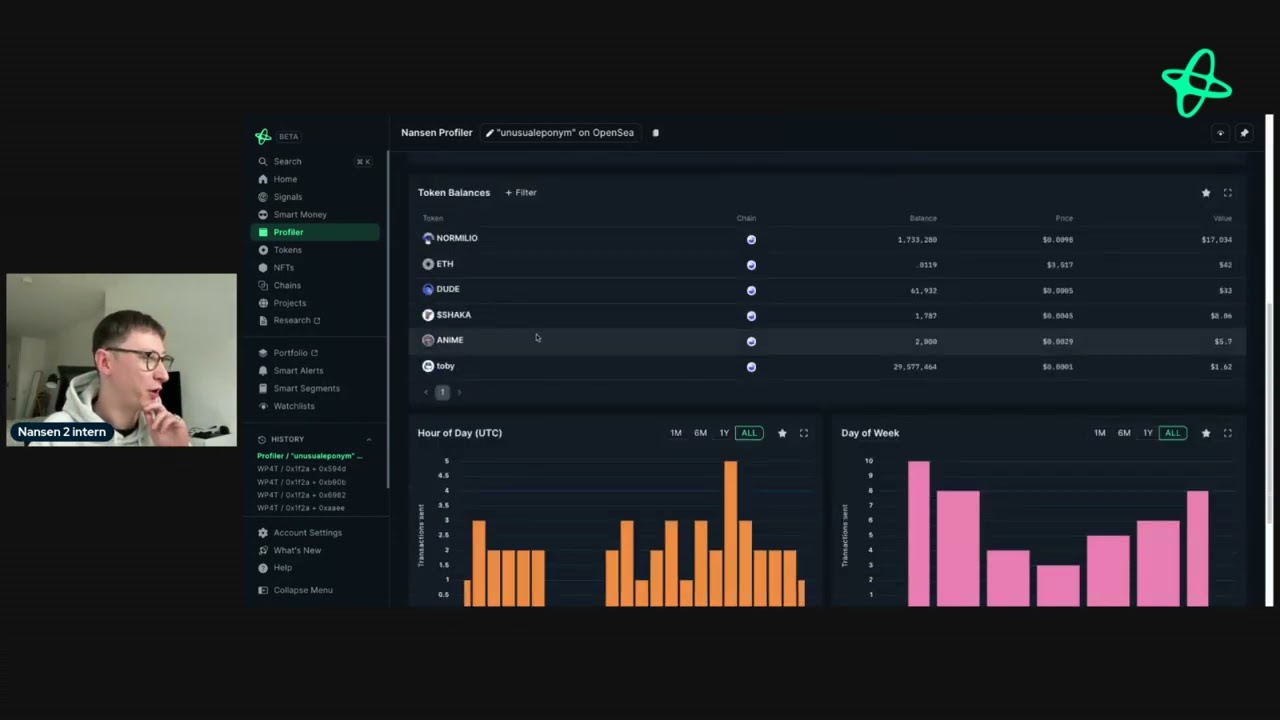Open the Profiler "unusualeponym" history entry
Screen dimensions: 1280x720
(310, 456)
